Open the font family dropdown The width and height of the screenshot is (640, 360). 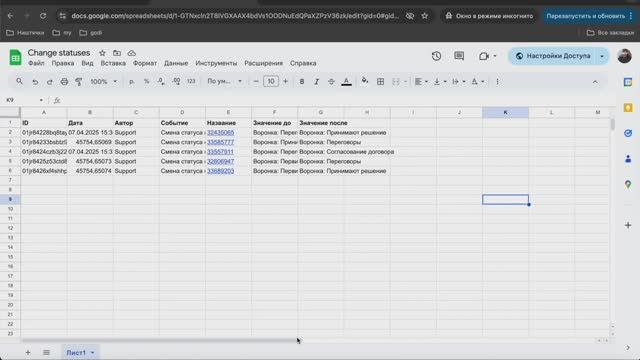pos(224,81)
